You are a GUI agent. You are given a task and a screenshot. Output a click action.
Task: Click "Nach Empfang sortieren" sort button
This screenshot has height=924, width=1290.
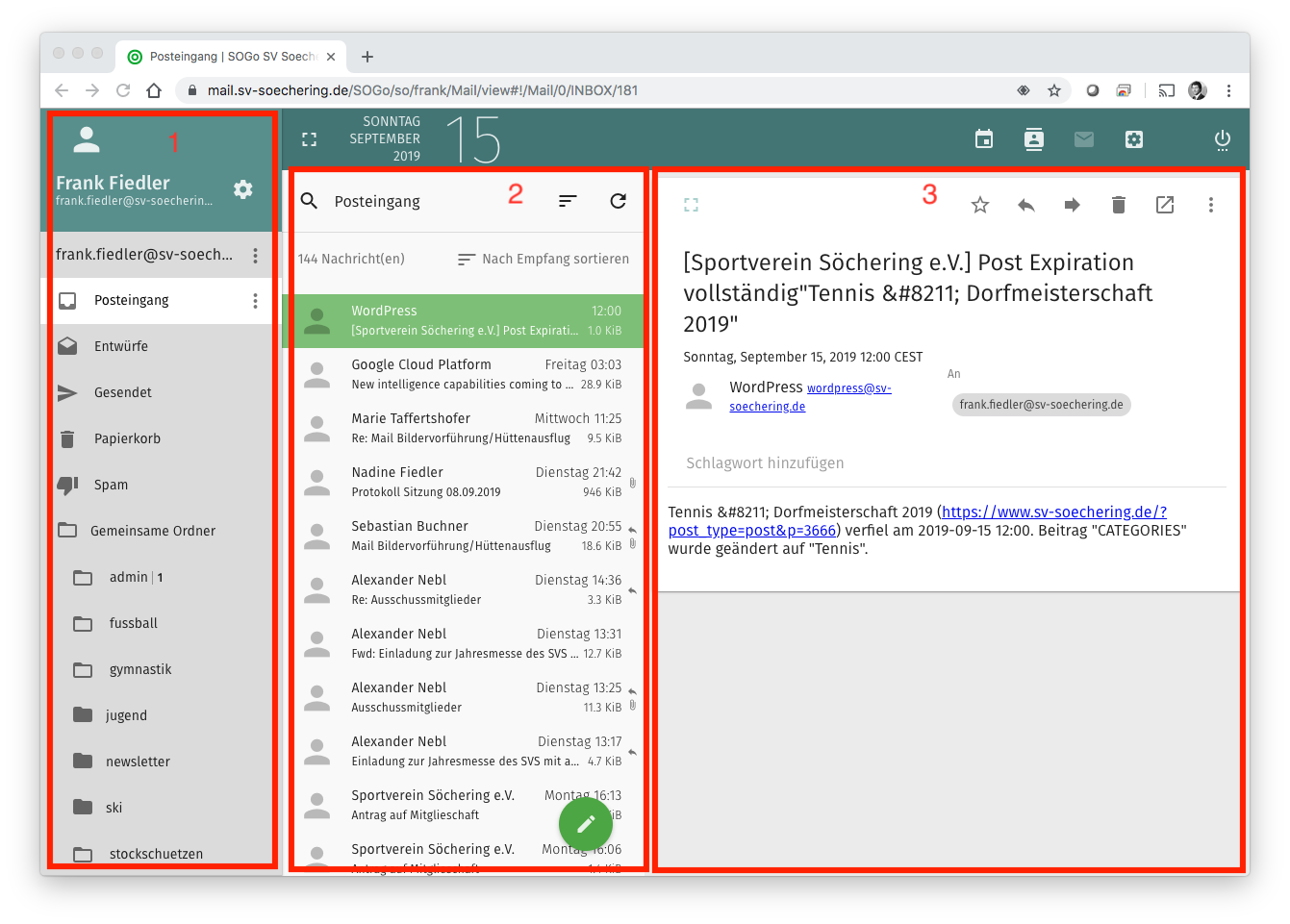(x=544, y=259)
